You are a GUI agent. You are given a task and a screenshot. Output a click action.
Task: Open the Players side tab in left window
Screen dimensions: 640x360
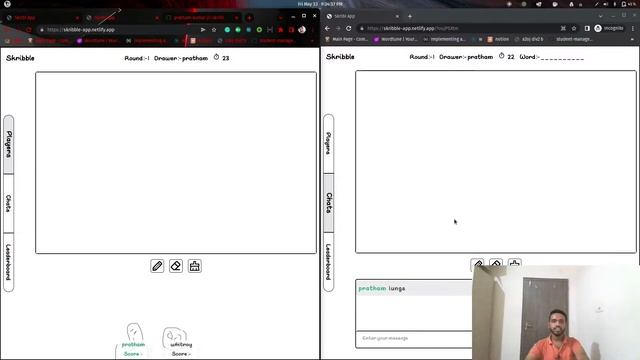pos(9,144)
